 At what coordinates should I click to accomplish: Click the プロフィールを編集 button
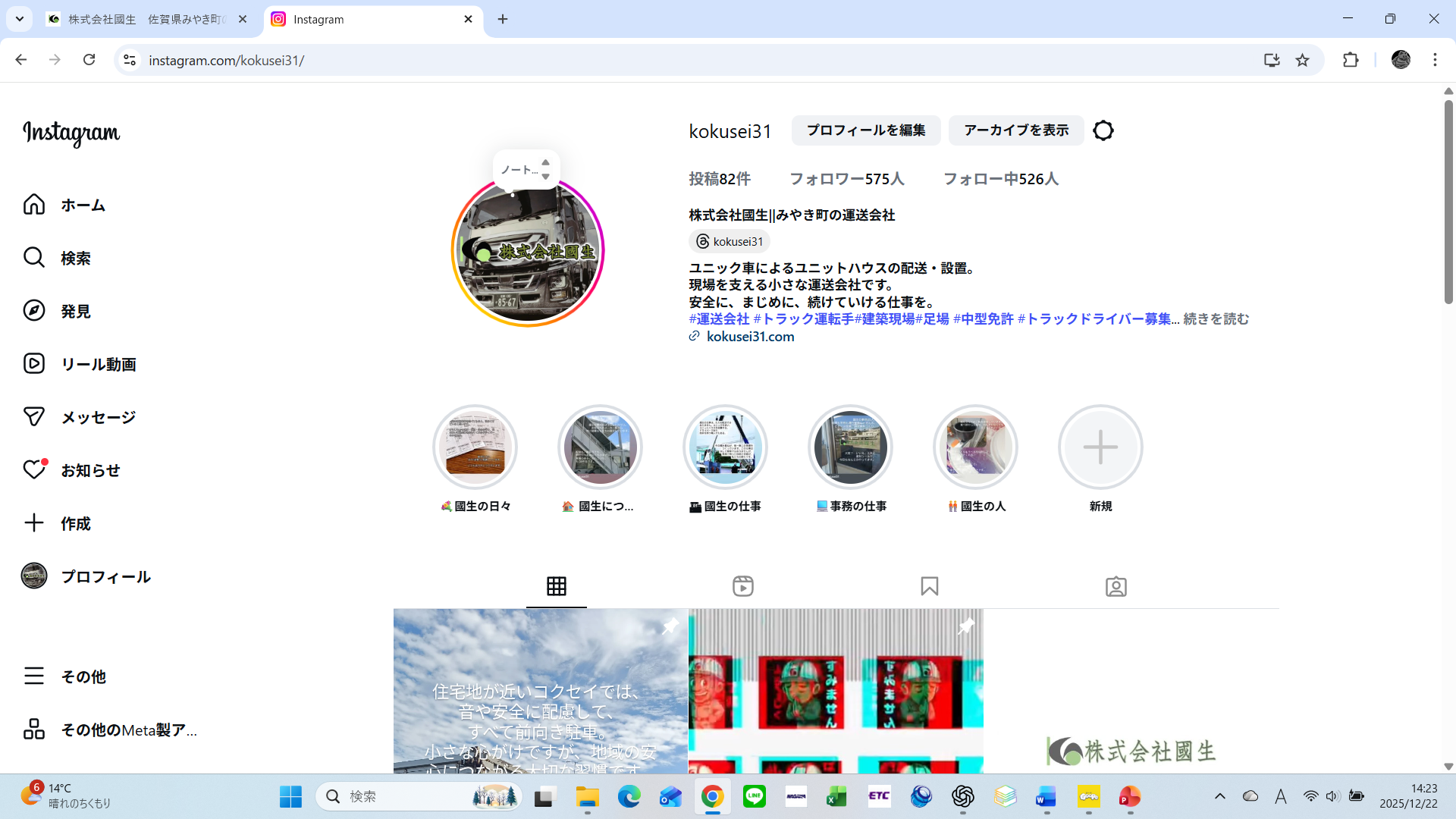point(866,130)
